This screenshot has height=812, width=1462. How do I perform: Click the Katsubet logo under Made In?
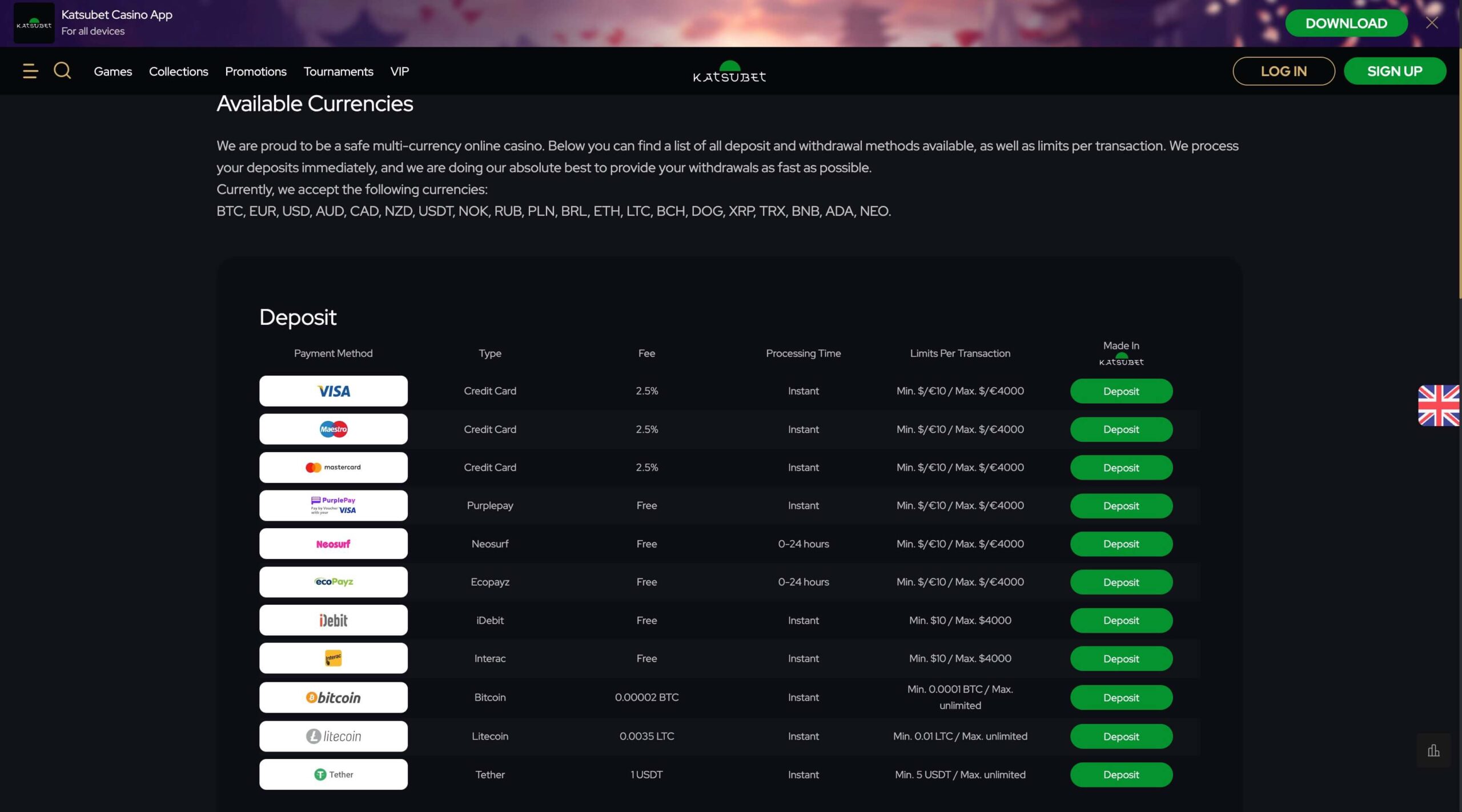[1121, 360]
